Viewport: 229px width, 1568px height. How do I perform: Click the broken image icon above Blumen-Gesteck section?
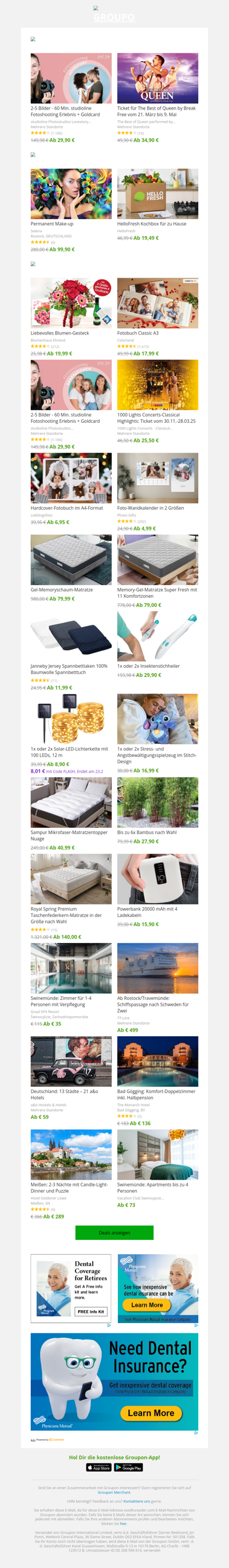click(33, 264)
